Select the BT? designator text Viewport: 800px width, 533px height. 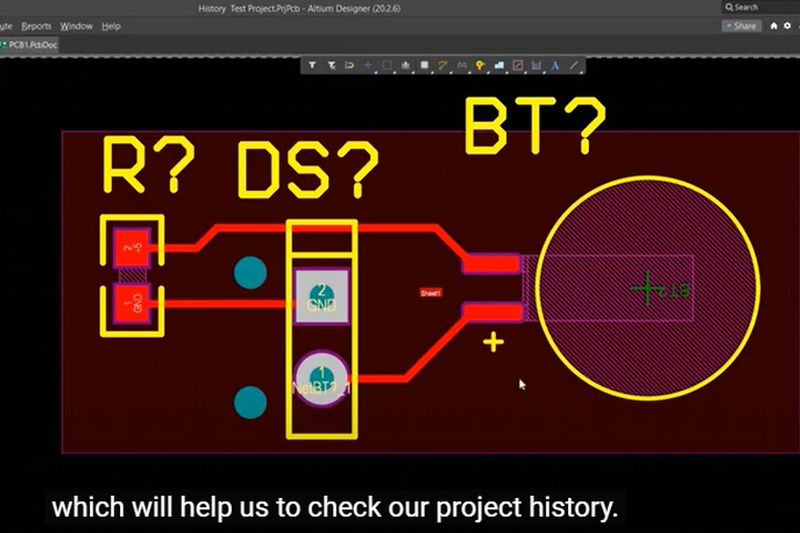pos(535,125)
